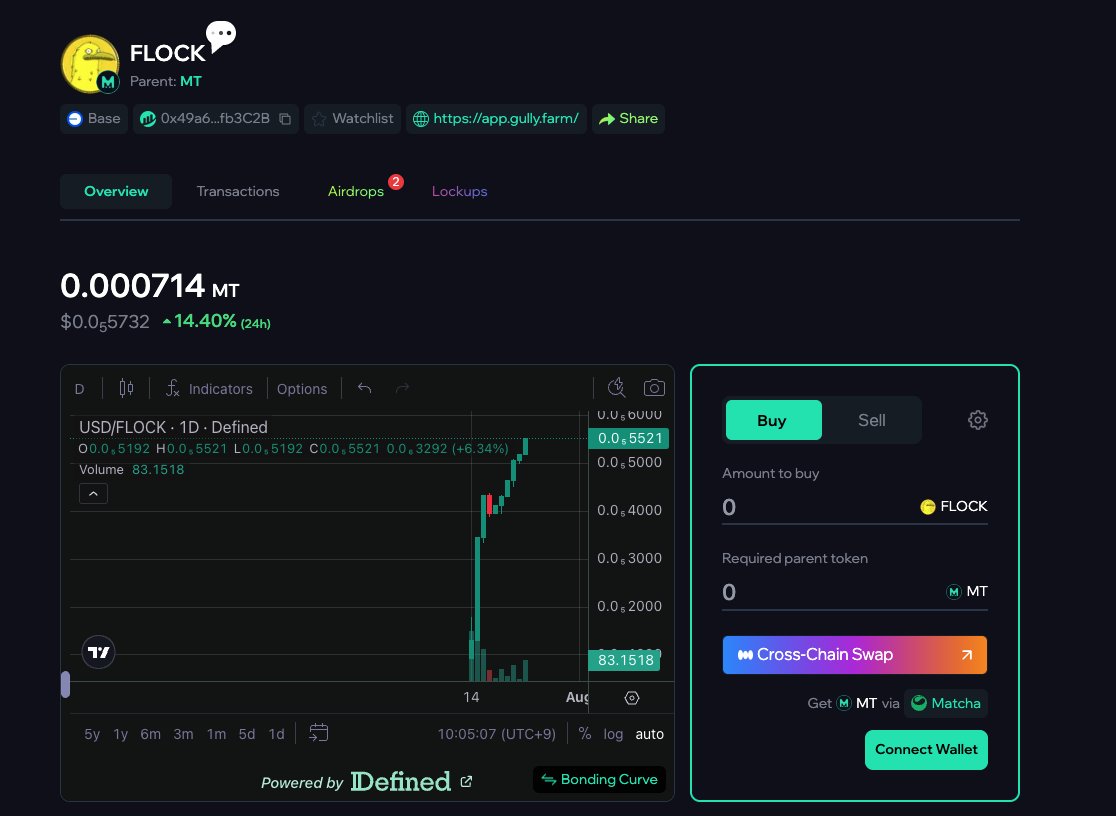Copy the contract address 0x49a6...fb3C2B
The width and height of the screenshot is (1116, 816).
pos(285,119)
